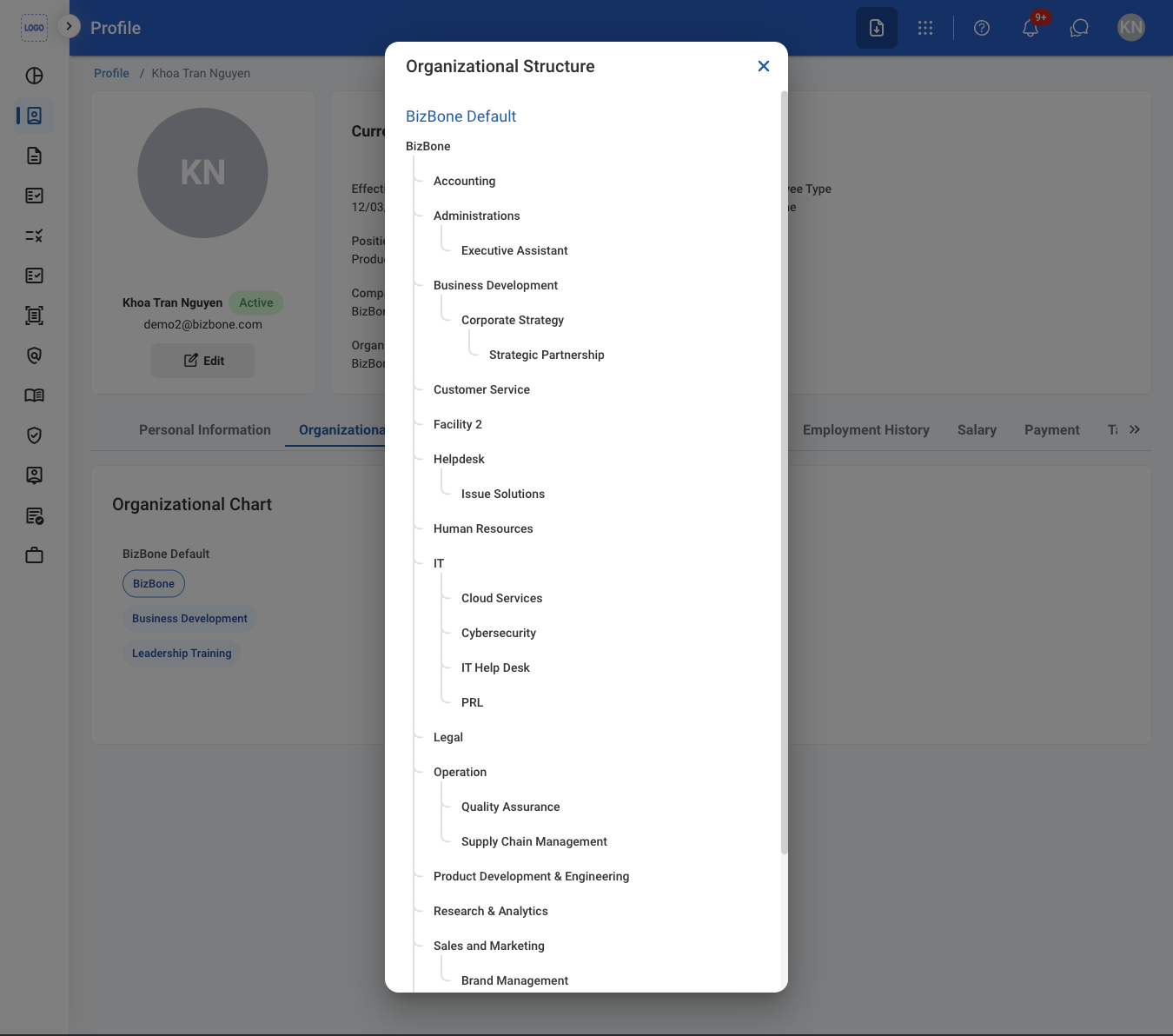Image resolution: width=1173 pixels, height=1036 pixels.
Task: Open the contact card sidebar icon
Action: (35, 475)
